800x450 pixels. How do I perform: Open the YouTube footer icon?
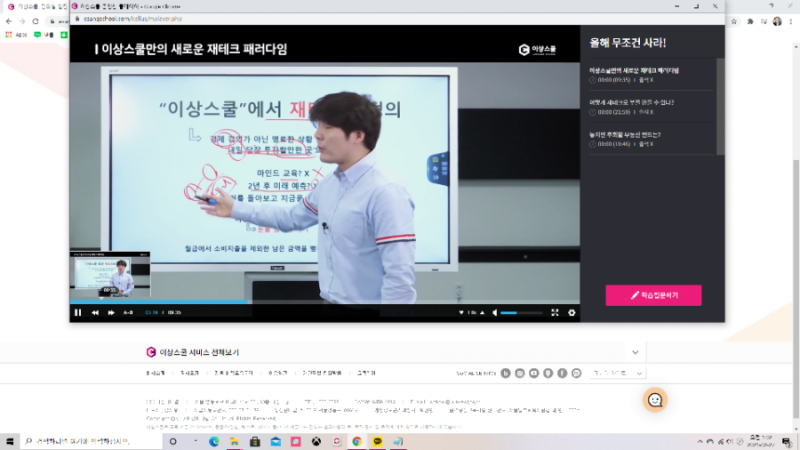point(534,373)
